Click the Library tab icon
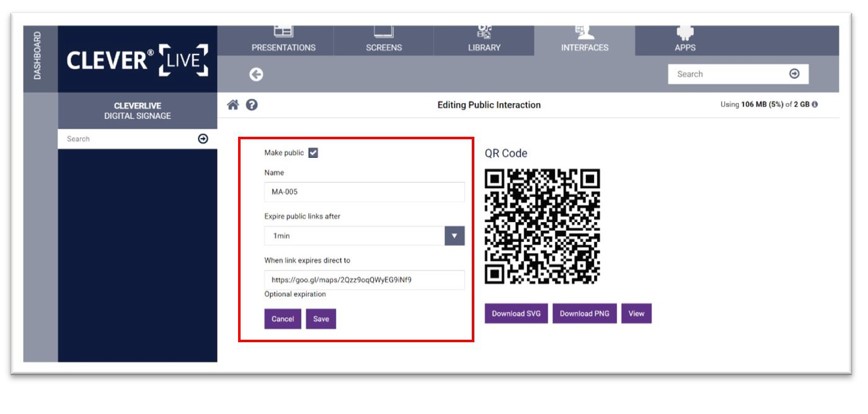This screenshot has width=868, height=414. tap(484, 32)
